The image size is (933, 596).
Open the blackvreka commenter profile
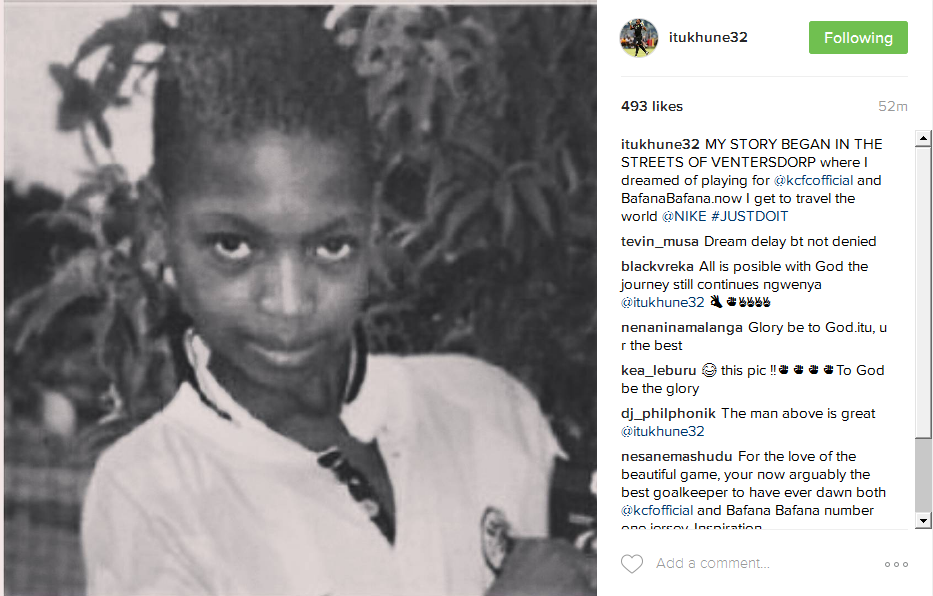point(657,266)
